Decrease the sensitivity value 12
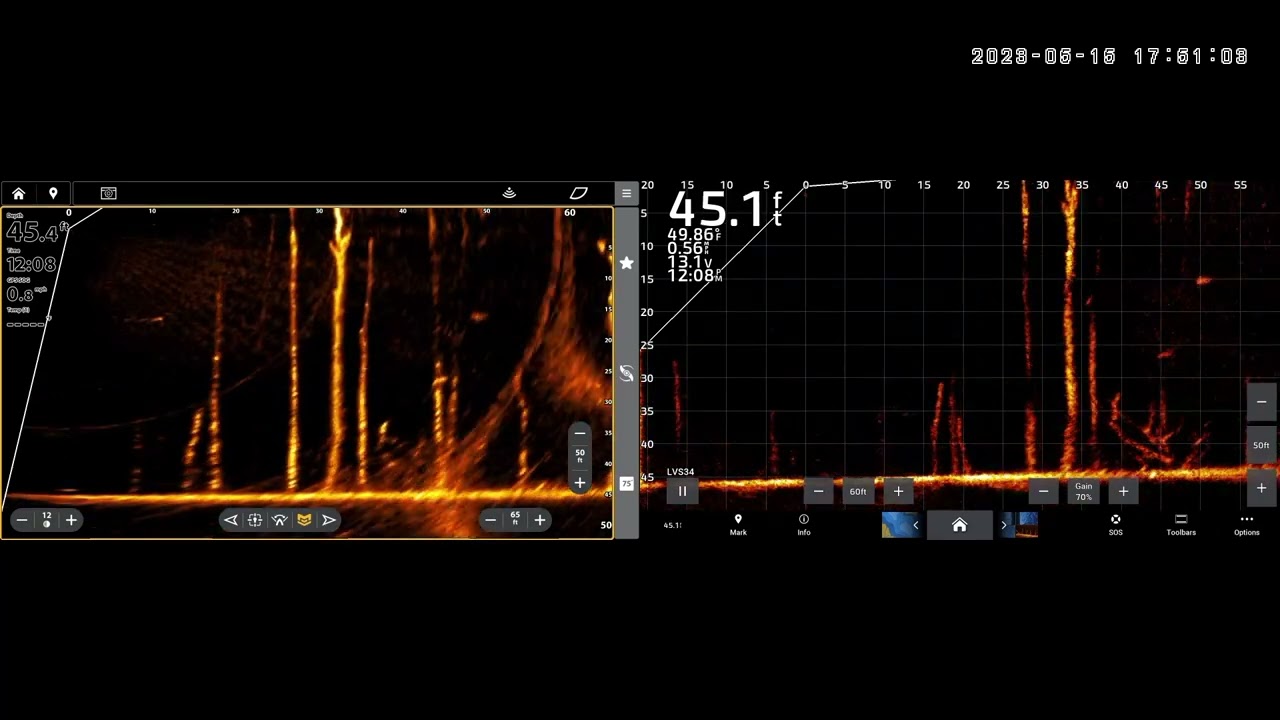 [21, 520]
